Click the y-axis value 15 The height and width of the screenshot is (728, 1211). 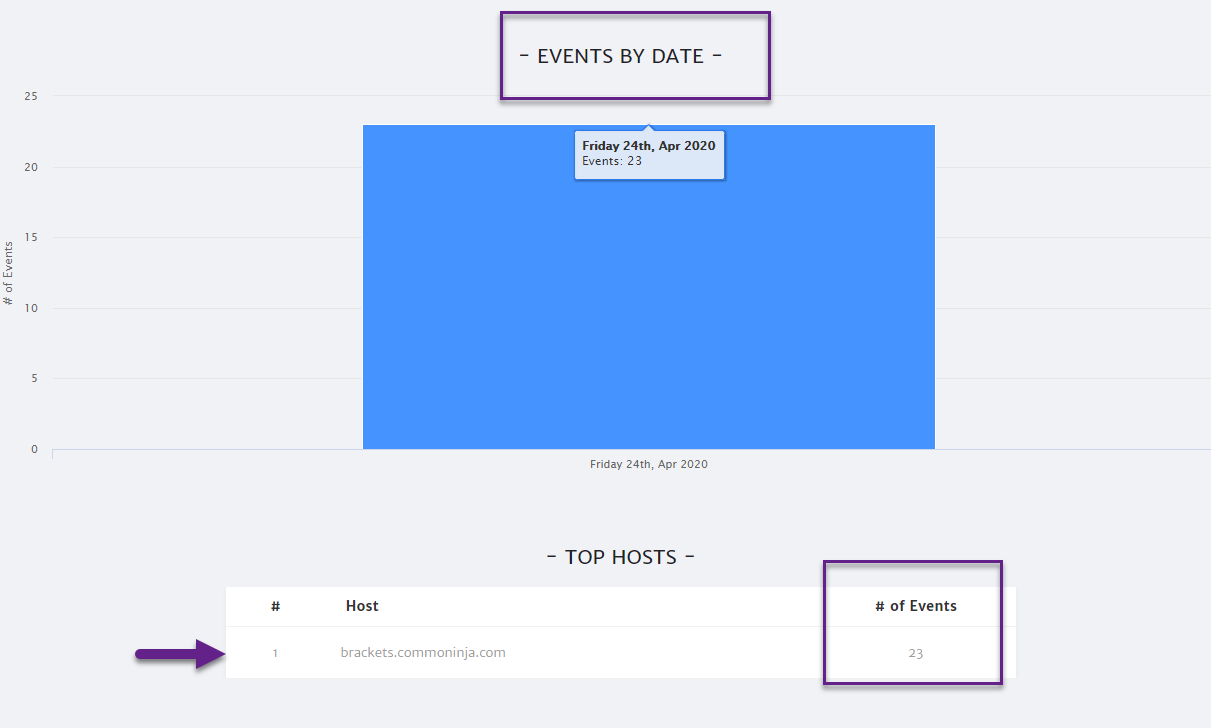pos(31,237)
